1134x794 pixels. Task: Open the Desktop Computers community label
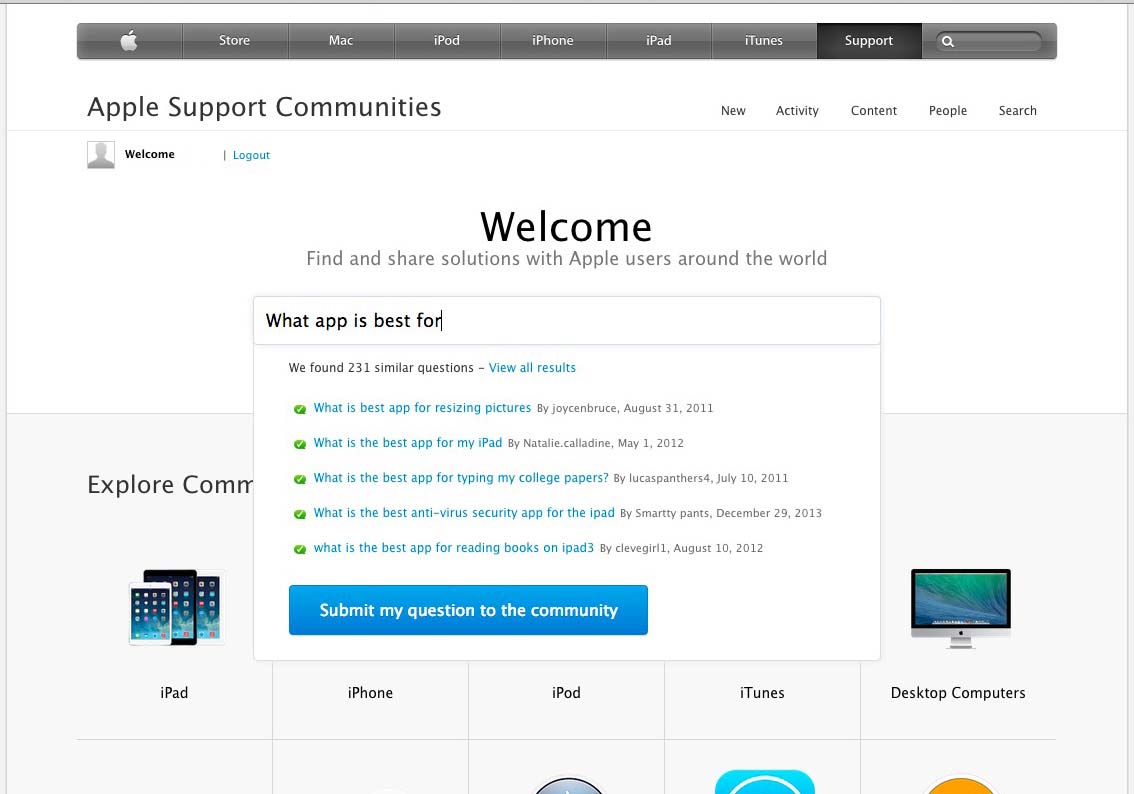tap(958, 693)
